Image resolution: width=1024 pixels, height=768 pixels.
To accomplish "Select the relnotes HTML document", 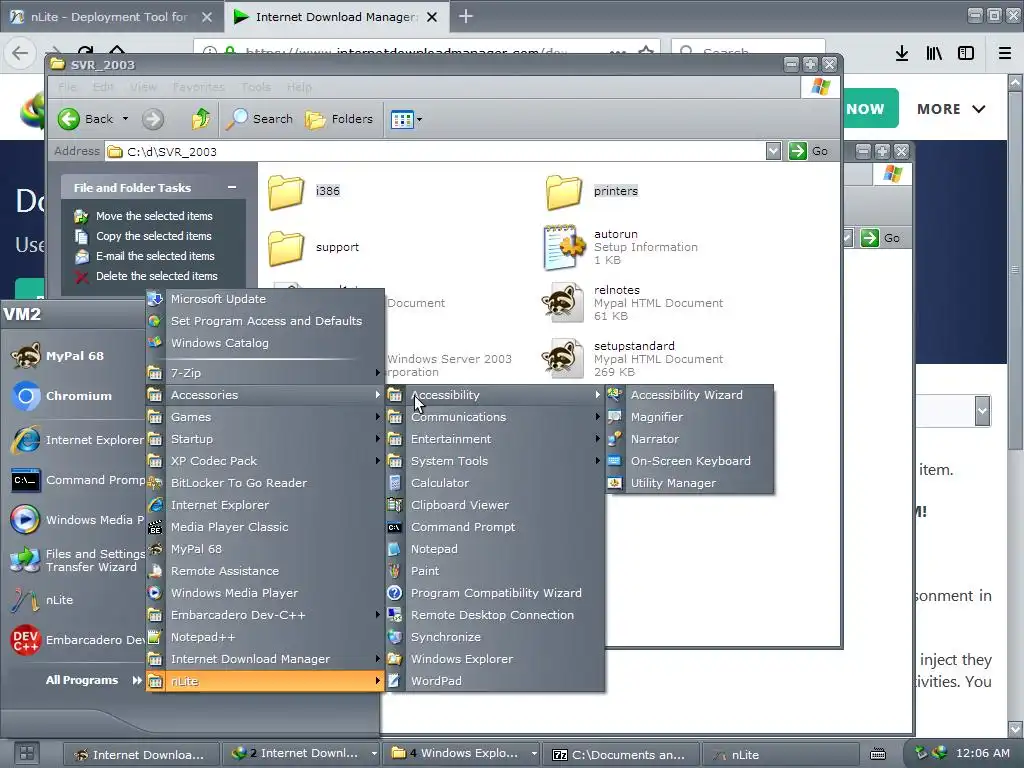I will pos(632,302).
